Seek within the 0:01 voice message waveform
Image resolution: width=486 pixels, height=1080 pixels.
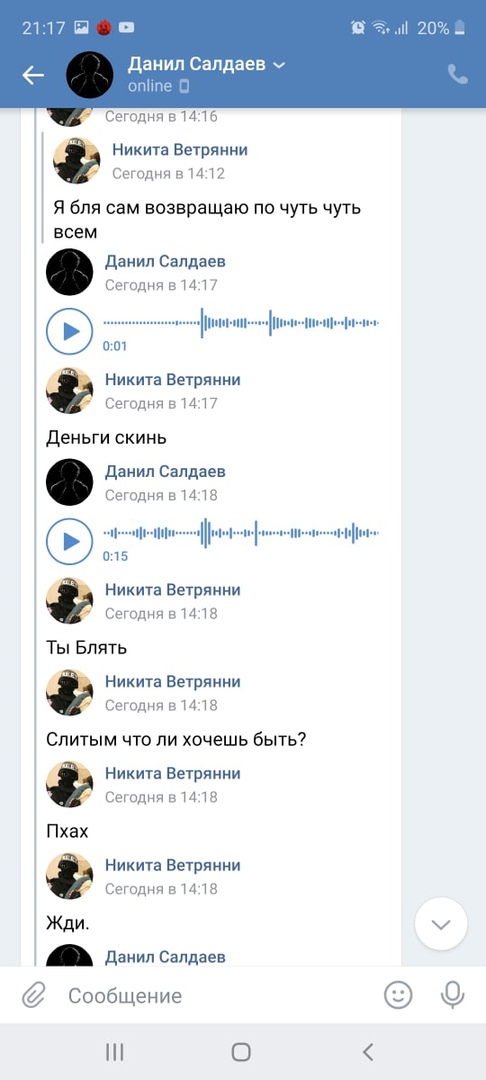(241, 323)
